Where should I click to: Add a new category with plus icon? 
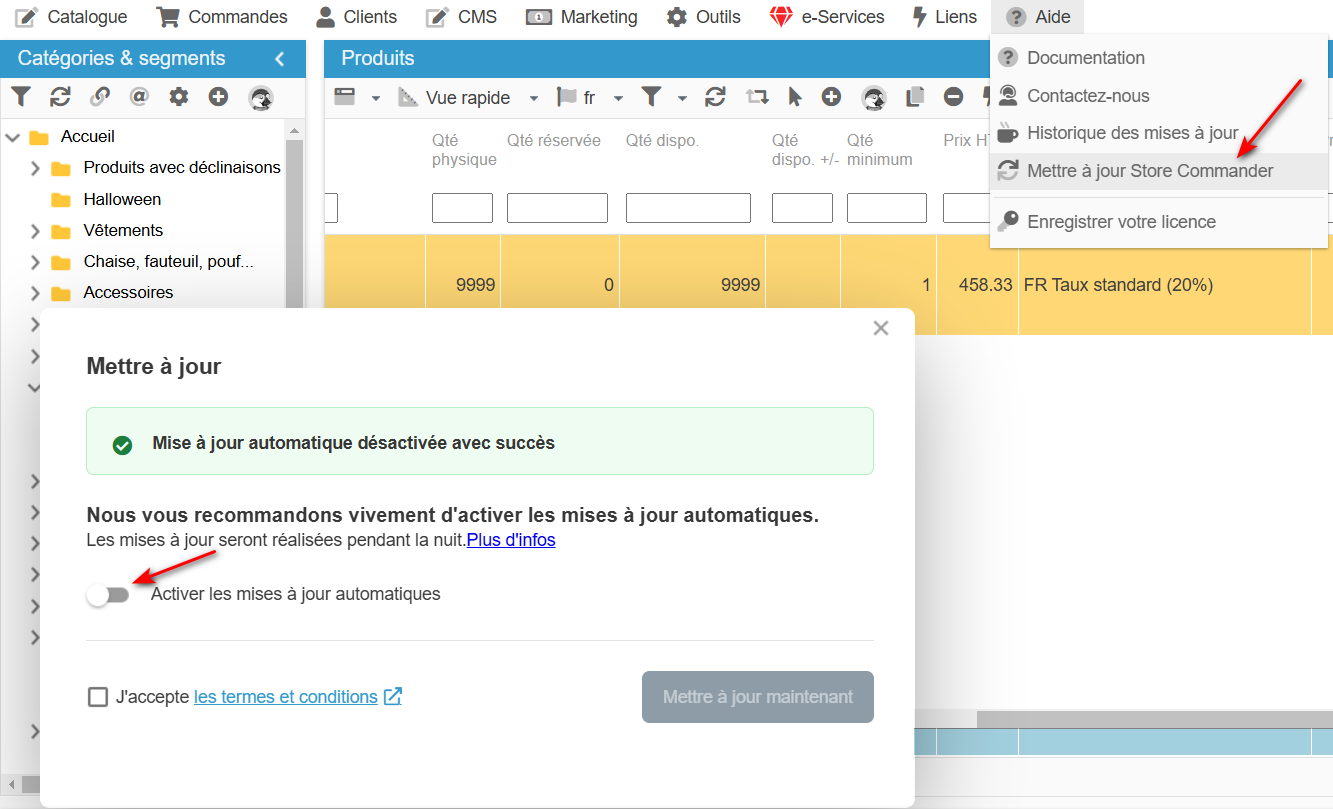[x=218, y=97]
